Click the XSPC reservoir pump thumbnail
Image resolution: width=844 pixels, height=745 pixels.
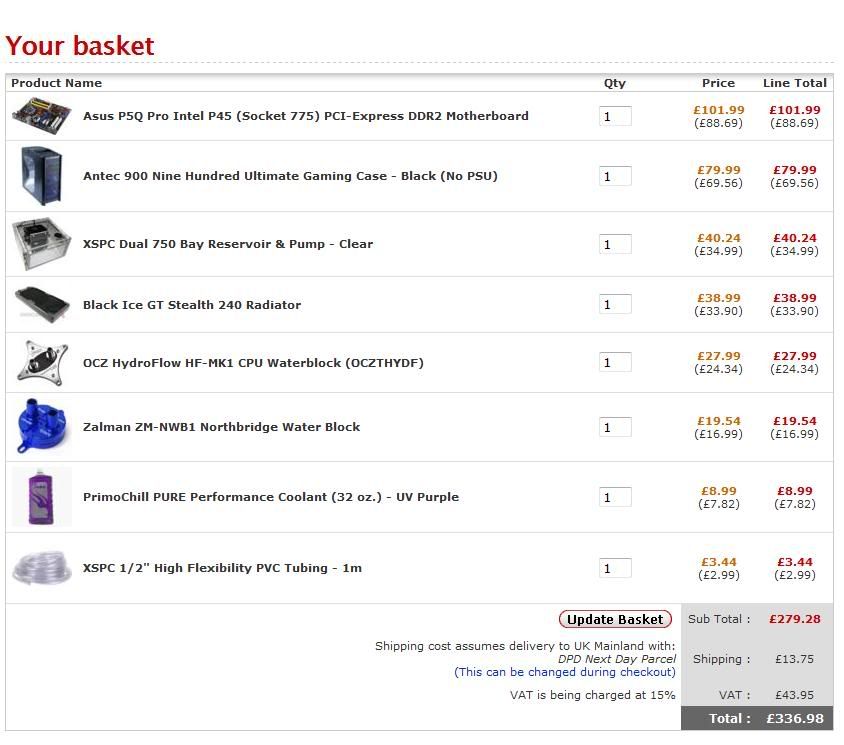(x=41, y=244)
